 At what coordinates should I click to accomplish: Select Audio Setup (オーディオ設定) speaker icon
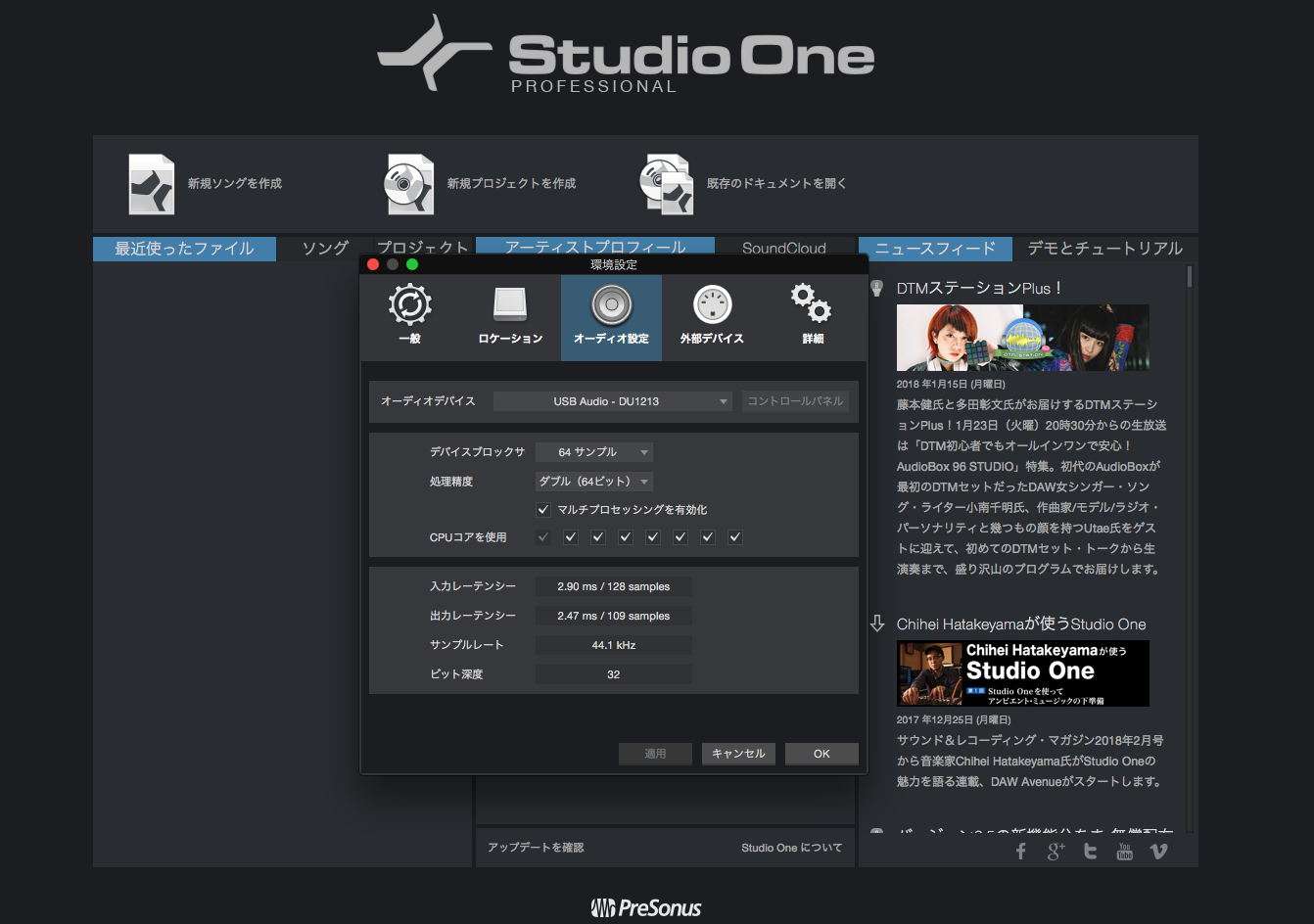click(x=611, y=305)
